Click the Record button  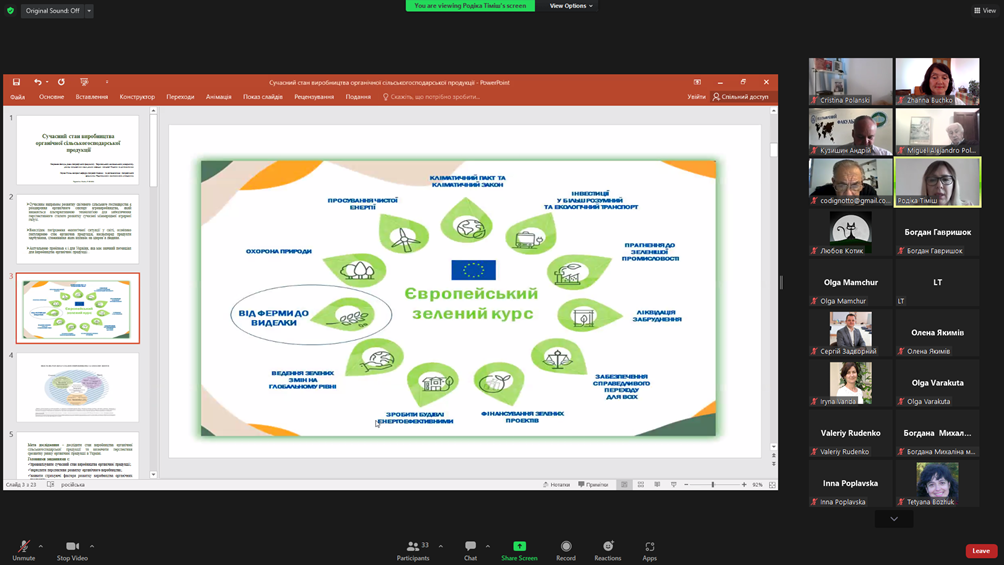(x=566, y=550)
